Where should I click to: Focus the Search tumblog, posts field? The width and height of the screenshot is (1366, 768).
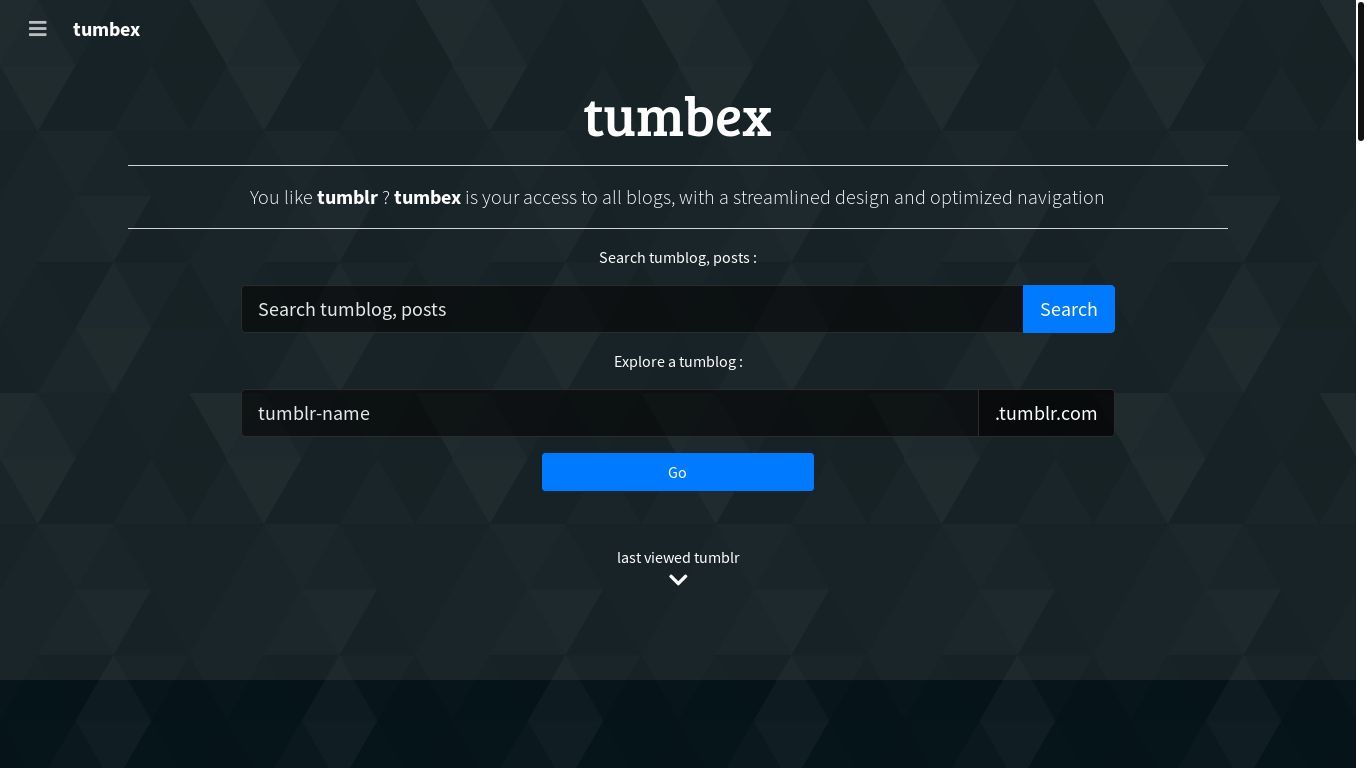pyautogui.click(x=632, y=309)
